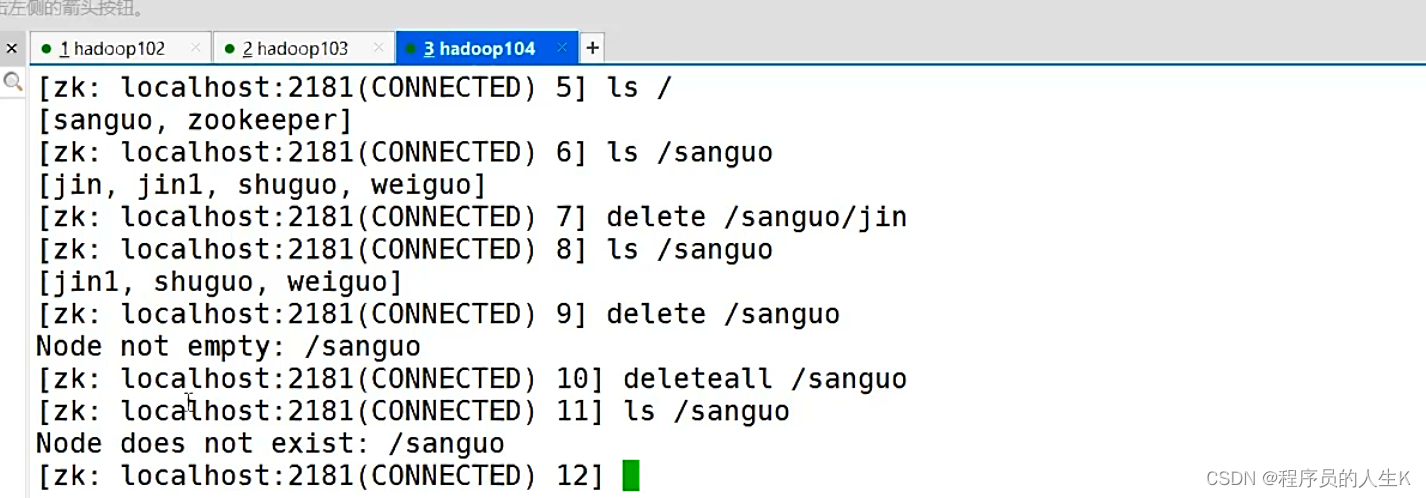Switch to the 2 hadoop103 tab
The height and width of the screenshot is (498, 1426).
pyautogui.click(x=295, y=48)
